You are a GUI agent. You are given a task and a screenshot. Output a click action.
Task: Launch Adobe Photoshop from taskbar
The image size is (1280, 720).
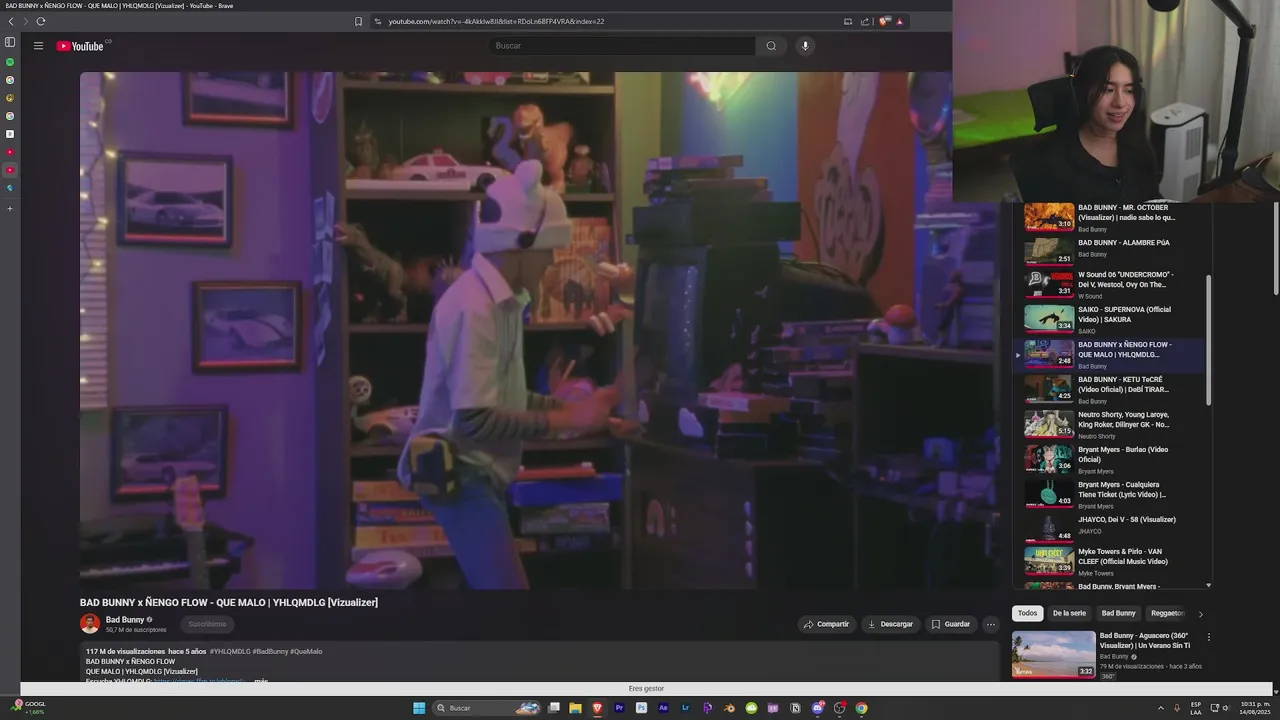(x=641, y=708)
